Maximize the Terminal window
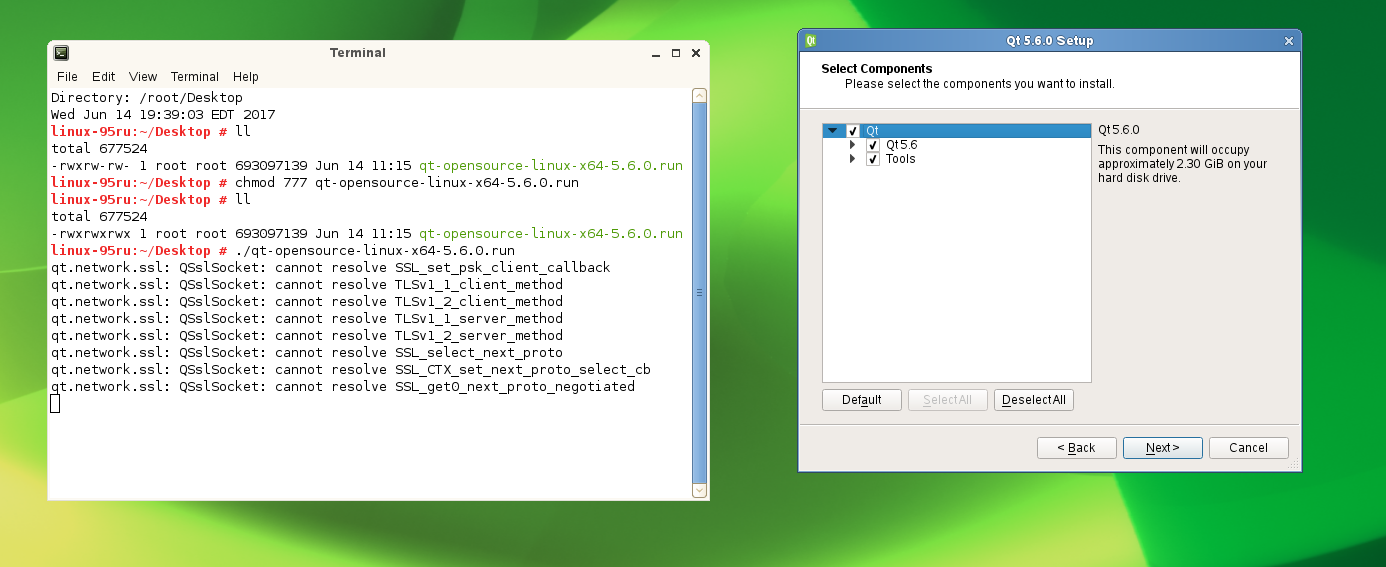This screenshot has width=1386, height=567. pos(676,53)
